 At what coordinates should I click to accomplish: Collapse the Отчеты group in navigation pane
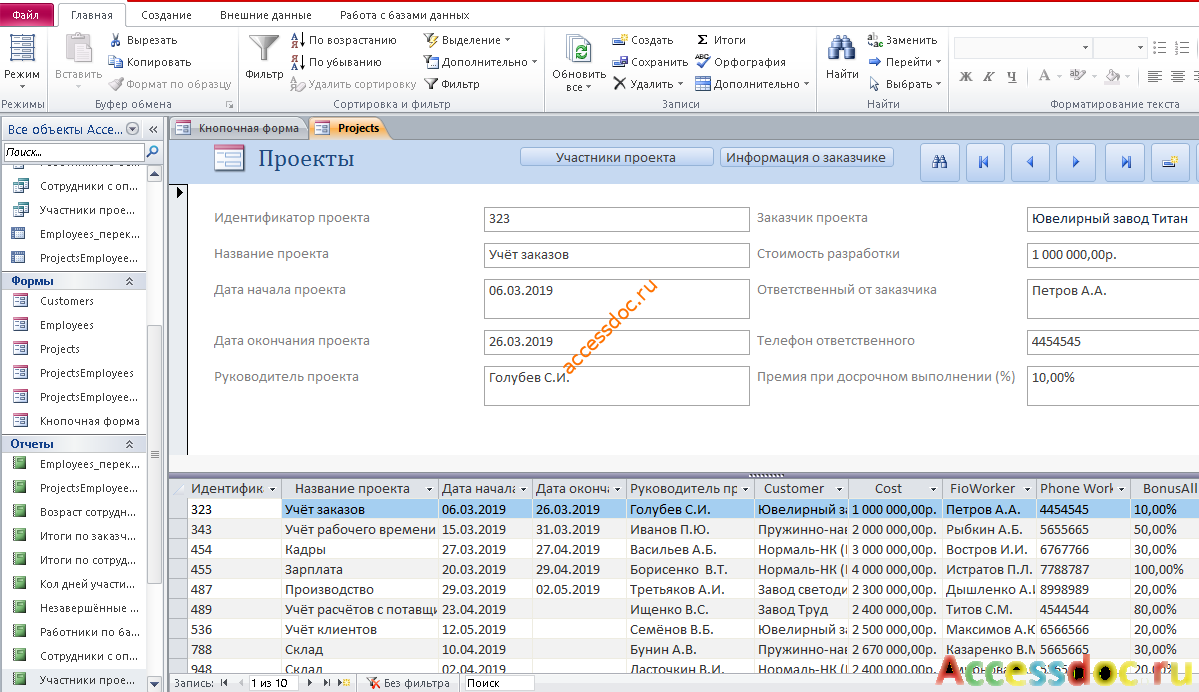129,444
